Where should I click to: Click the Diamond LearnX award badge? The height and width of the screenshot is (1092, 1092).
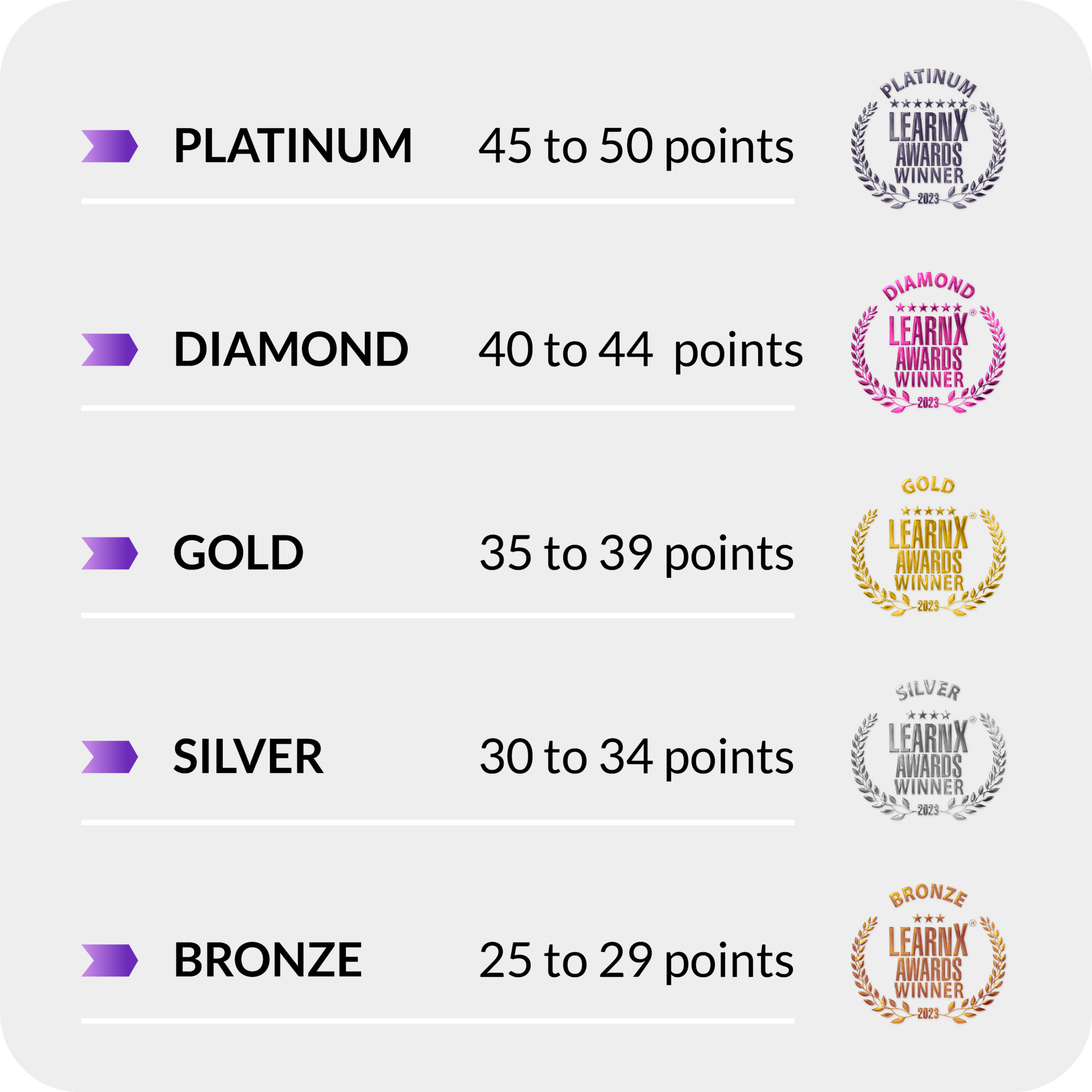(928, 345)
